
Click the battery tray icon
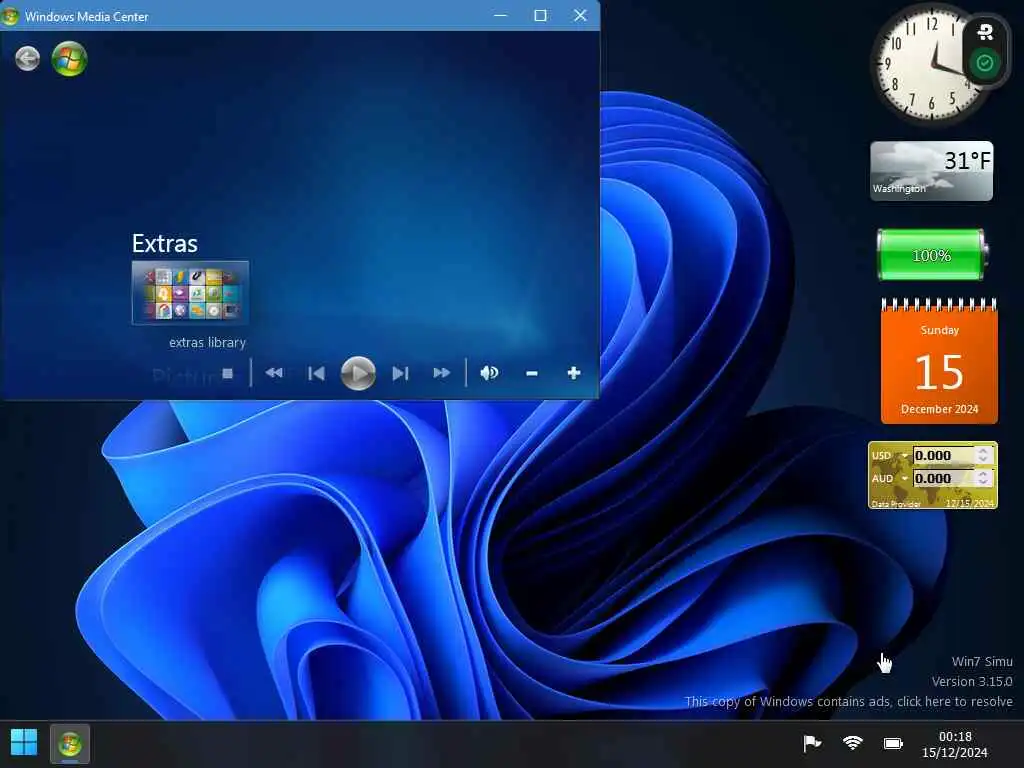893,743
